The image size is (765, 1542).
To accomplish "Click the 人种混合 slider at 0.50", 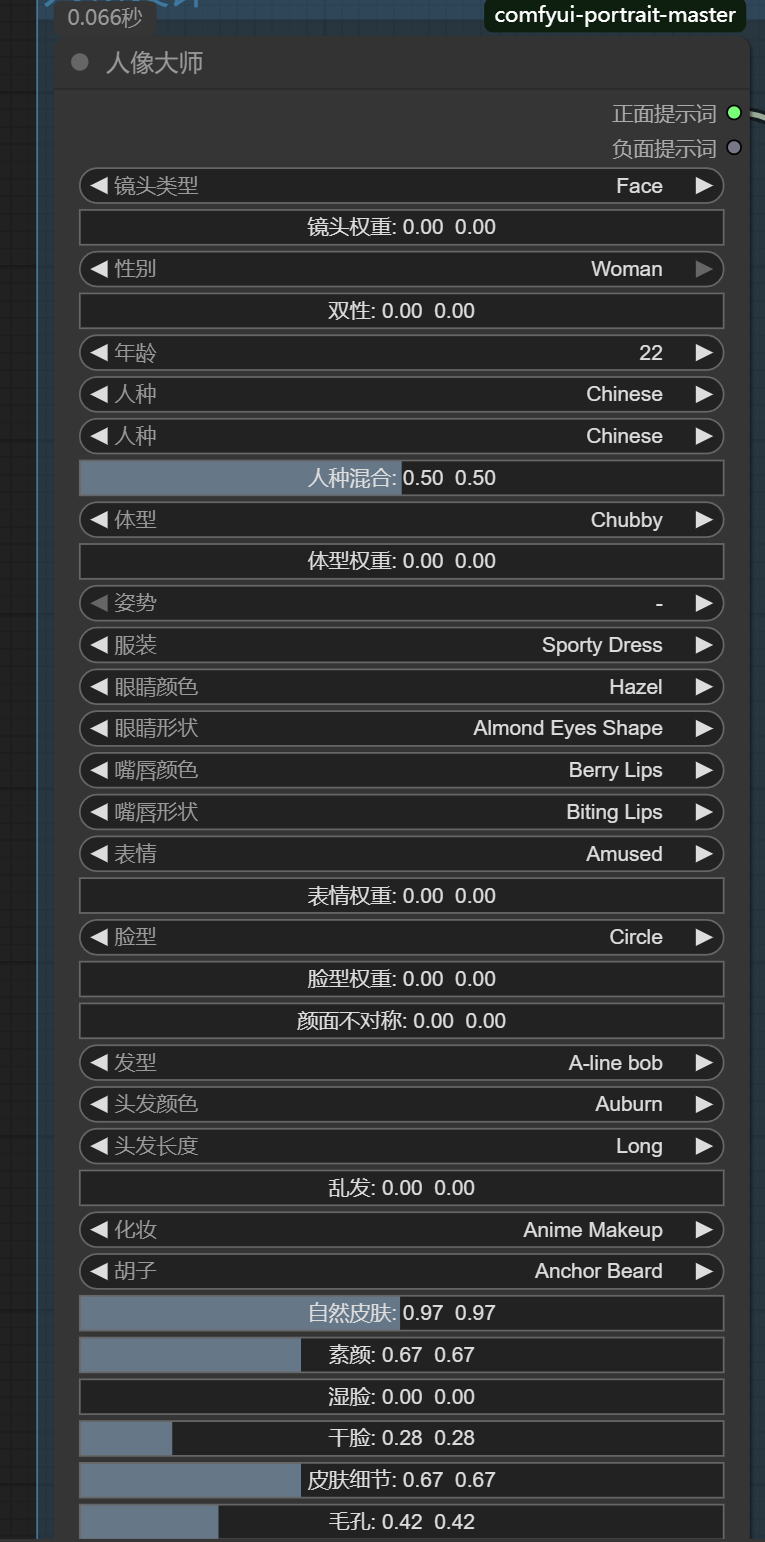I will (401, 478).
